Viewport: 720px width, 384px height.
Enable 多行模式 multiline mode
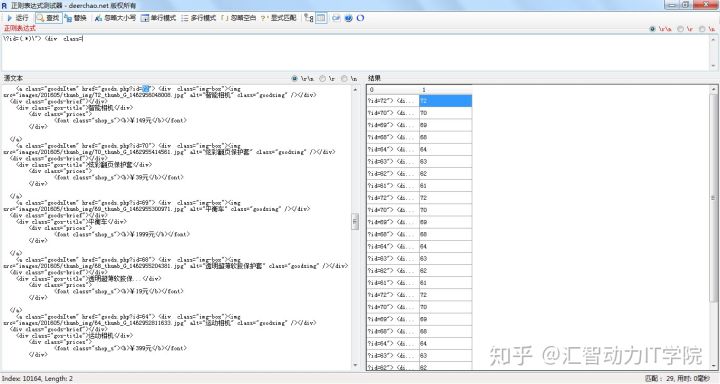[198, 18]
